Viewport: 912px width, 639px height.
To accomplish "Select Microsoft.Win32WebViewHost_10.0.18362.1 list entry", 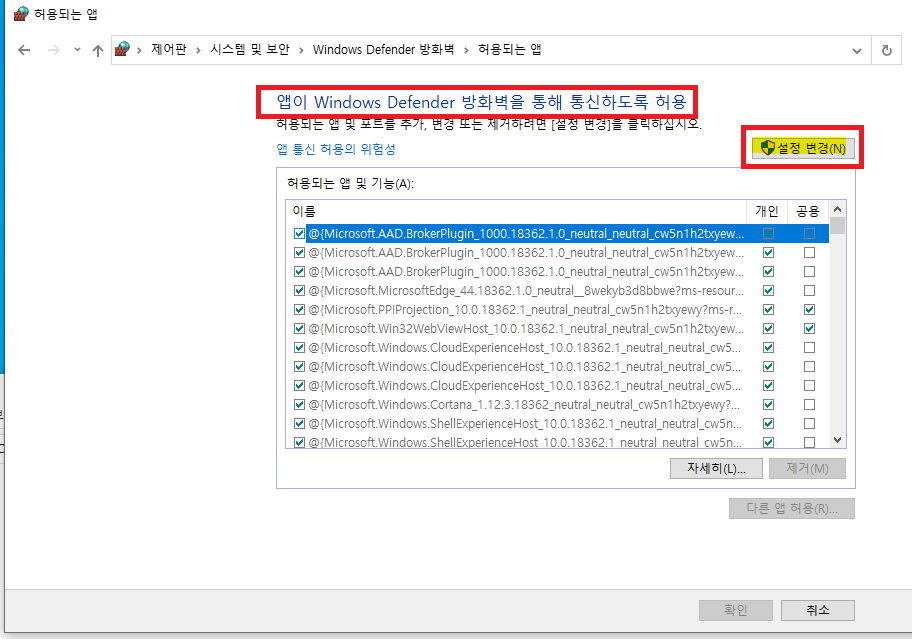I will (x=526, y=329).
